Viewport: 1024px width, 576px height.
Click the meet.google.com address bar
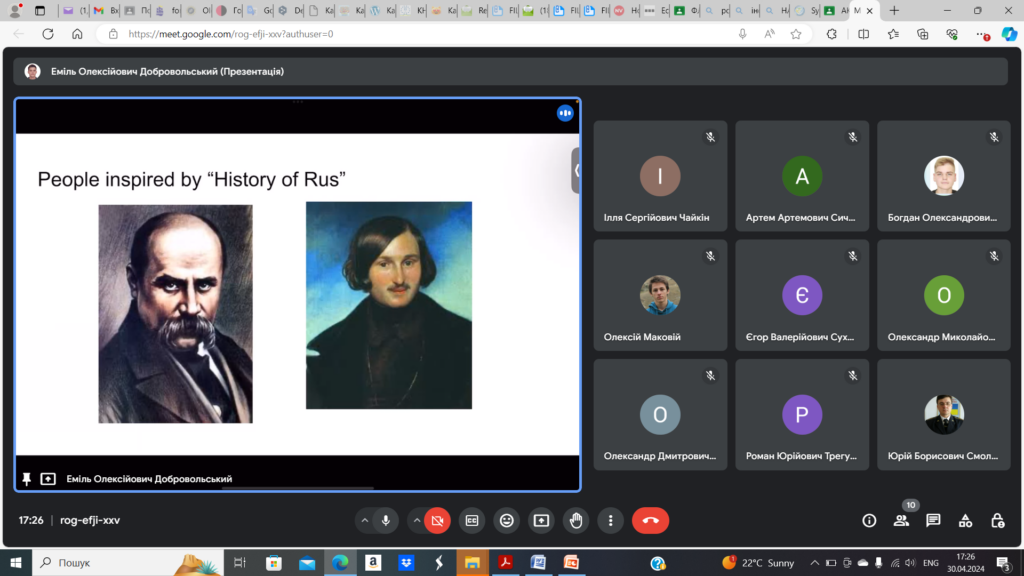point(400,34)
